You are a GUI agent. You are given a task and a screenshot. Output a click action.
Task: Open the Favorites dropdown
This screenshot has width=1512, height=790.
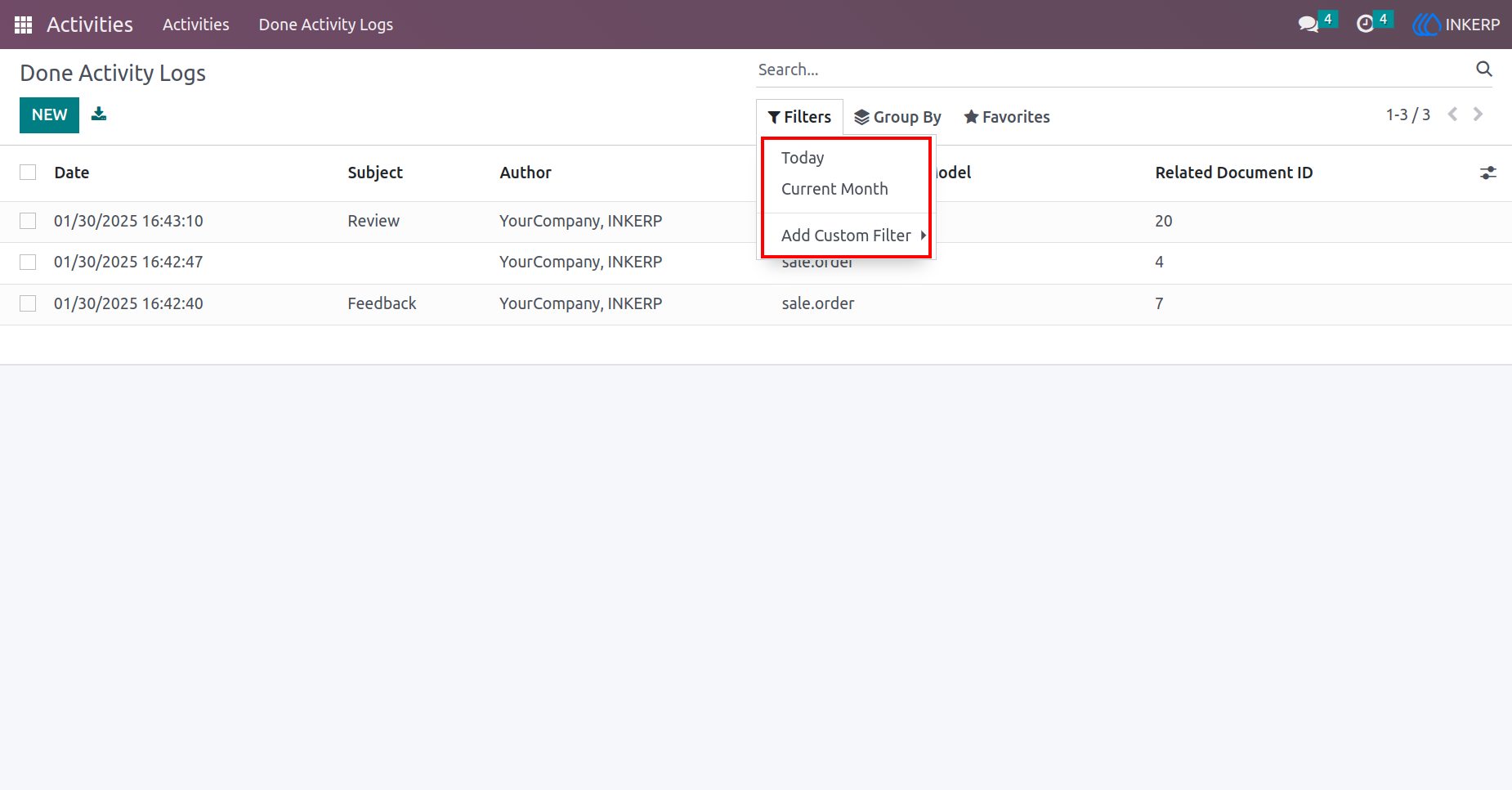[x=1007, y=117]
